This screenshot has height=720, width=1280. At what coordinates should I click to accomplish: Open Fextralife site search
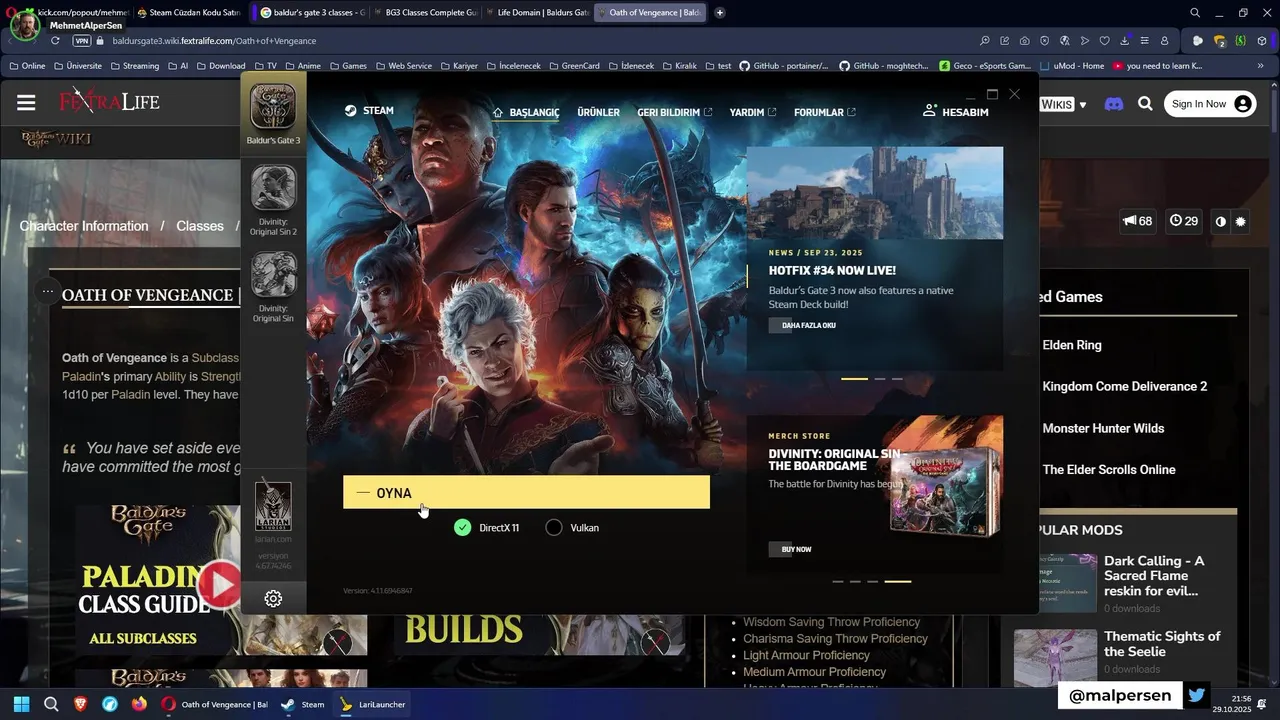tap(1145, 104)
